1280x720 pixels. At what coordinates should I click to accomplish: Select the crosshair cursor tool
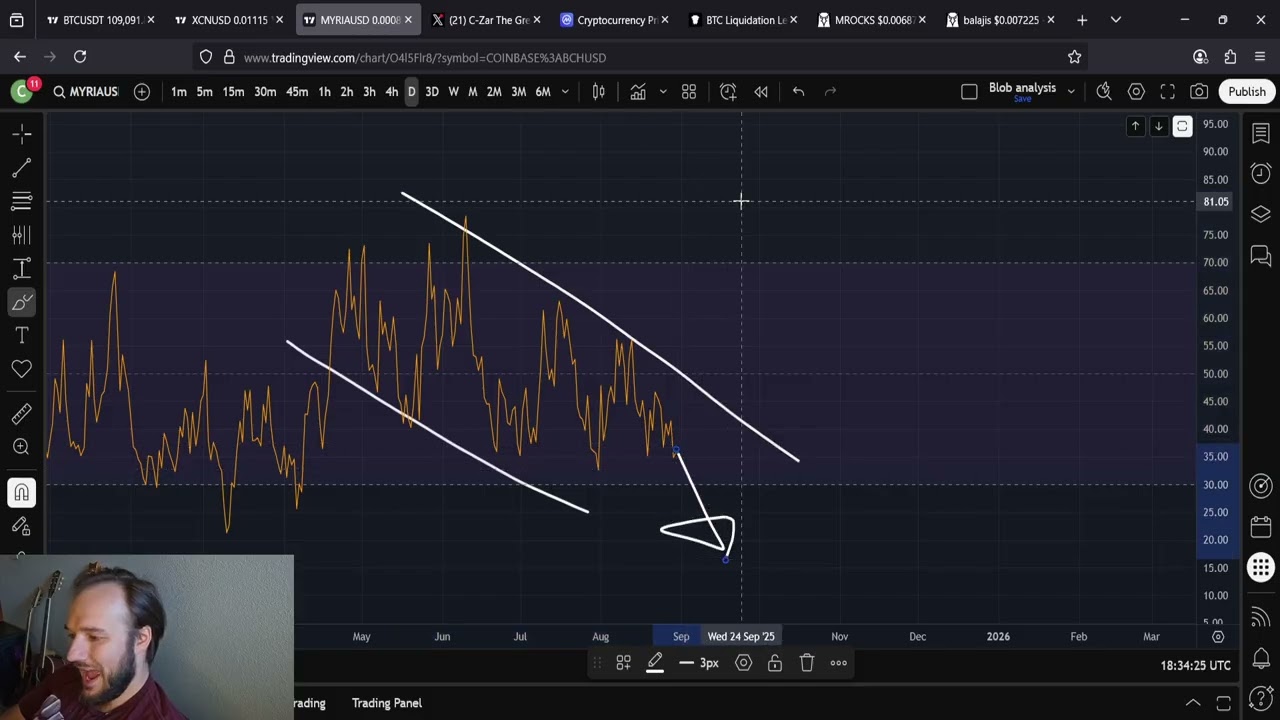click(x=22, y=133)
